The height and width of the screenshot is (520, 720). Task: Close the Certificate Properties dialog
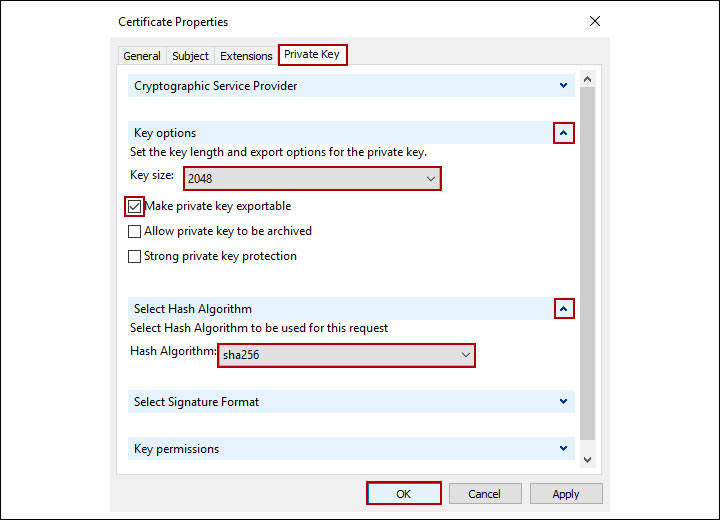pos(595,21)
